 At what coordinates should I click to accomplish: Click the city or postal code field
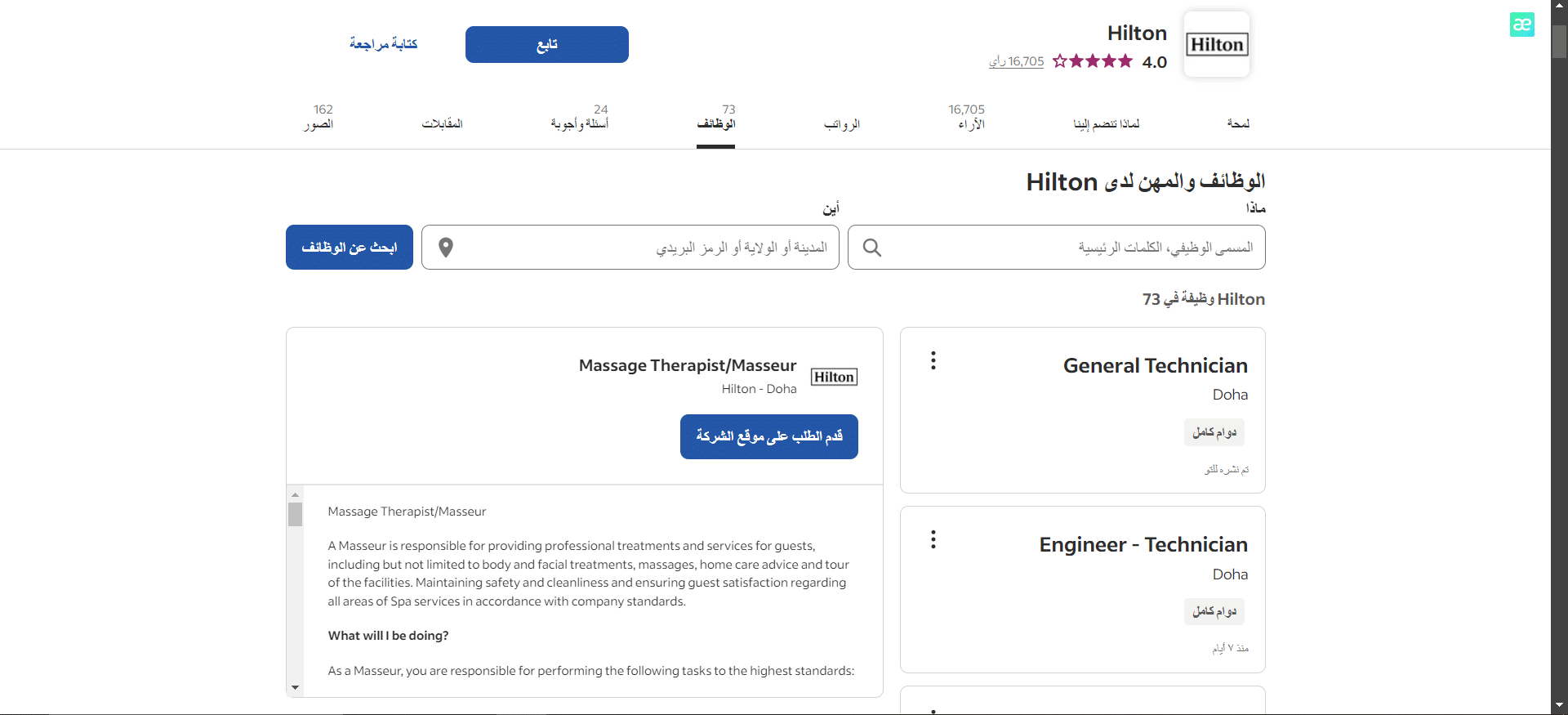point(630,248)
